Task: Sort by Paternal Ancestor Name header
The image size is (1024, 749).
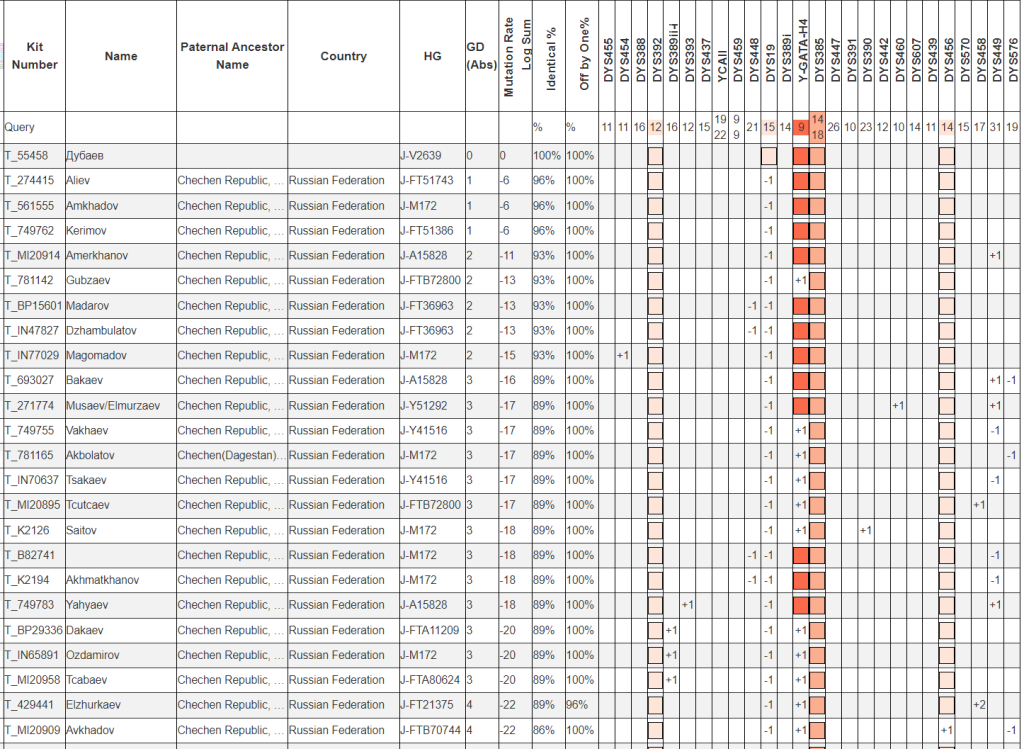Action: (x=232, y=56)
